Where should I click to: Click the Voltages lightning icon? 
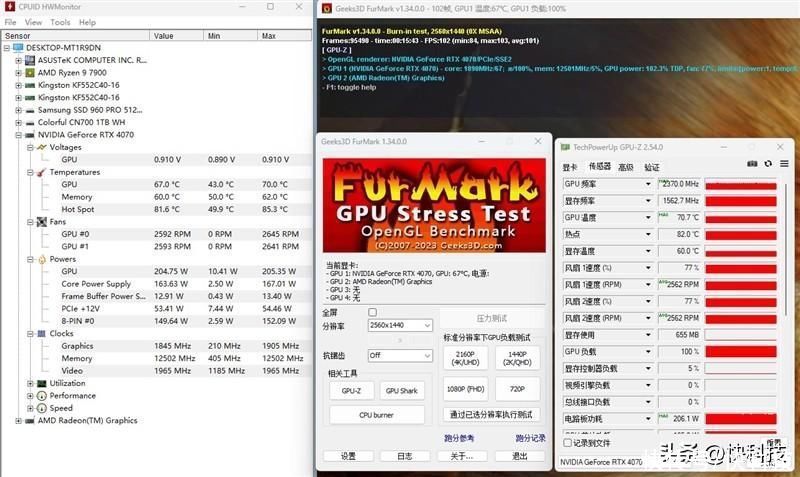[42, 147]
